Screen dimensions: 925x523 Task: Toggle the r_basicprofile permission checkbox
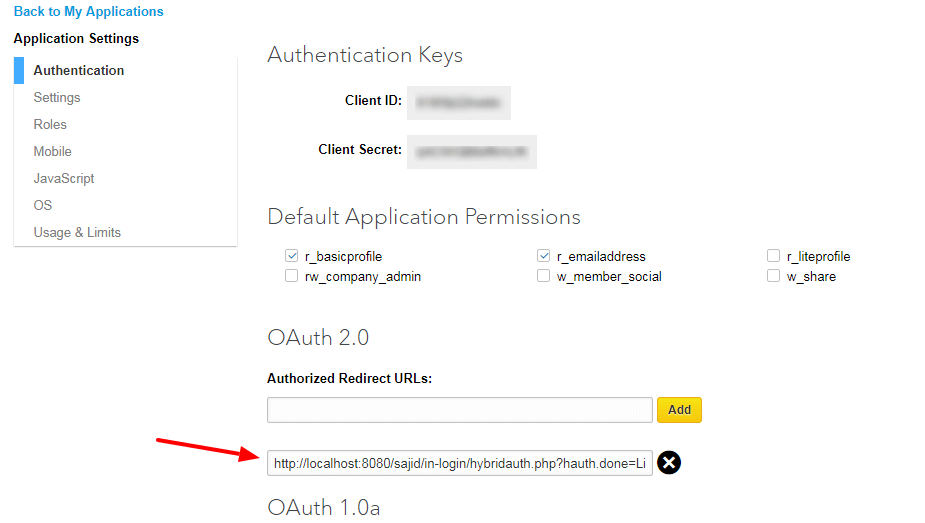click(x=291, y=256)
